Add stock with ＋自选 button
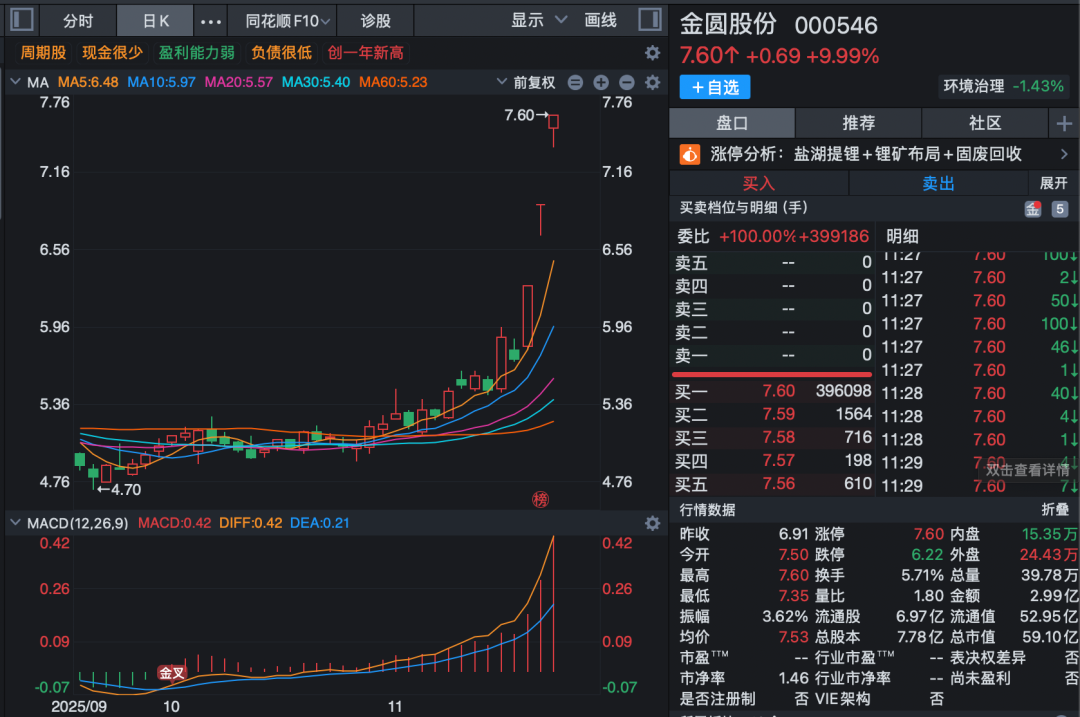This screenshot has width=1080, height=717. (714, 87)
